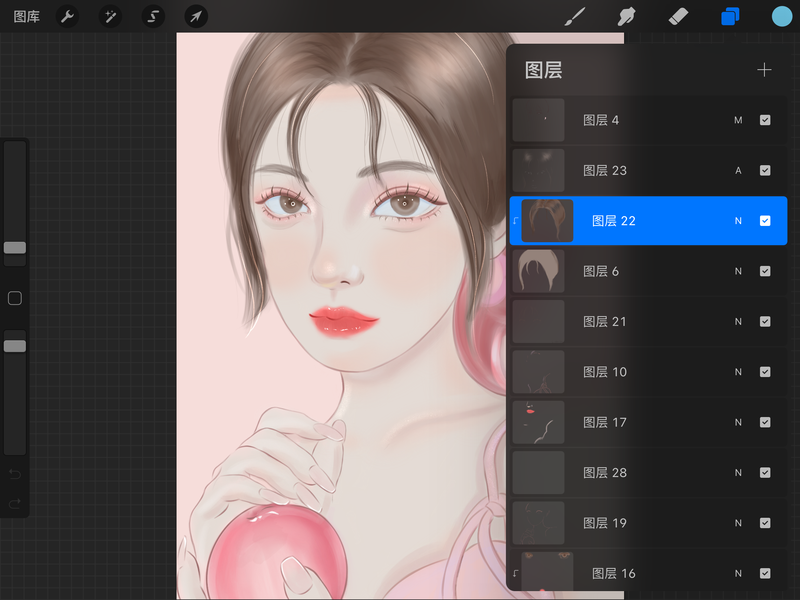Select the Eraser tool
The height and width of the screenshot is (600, 800).
click(678, 17)
